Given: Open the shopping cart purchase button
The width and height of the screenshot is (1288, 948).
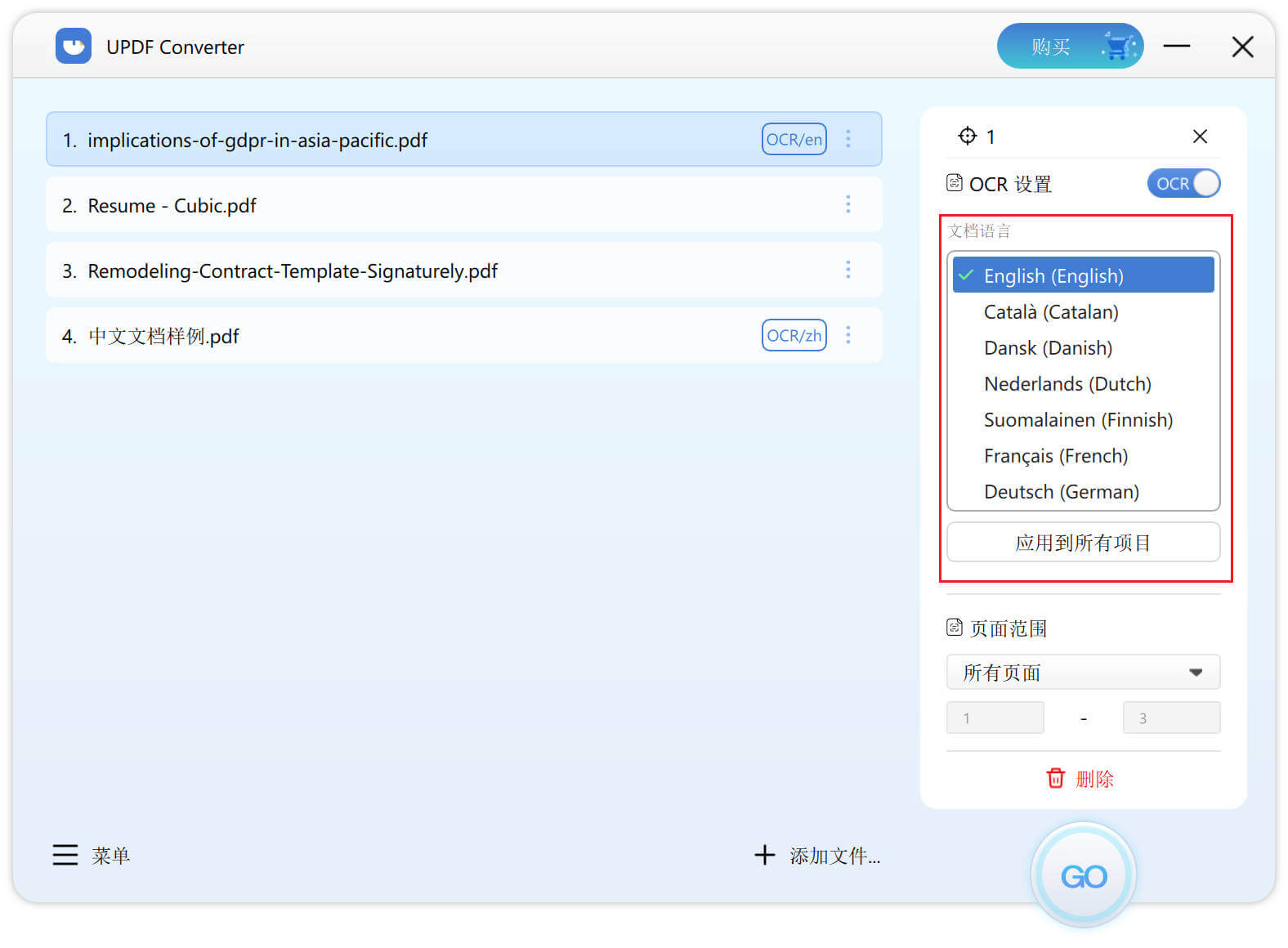Looking at the screenshot, I should pos(1070,46).
